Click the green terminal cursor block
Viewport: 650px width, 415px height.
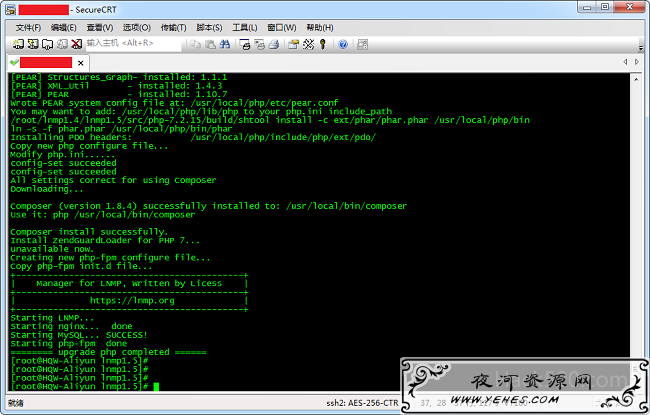pyautogui.click(x=156, y=386)
